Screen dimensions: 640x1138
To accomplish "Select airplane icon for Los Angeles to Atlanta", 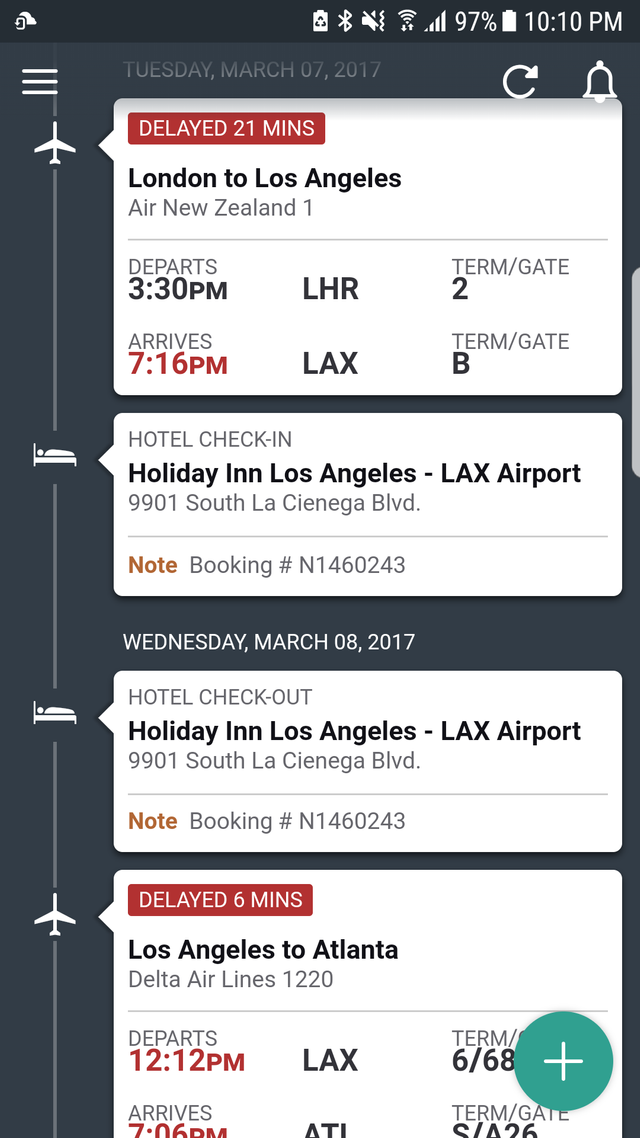I will pos(55,914).
